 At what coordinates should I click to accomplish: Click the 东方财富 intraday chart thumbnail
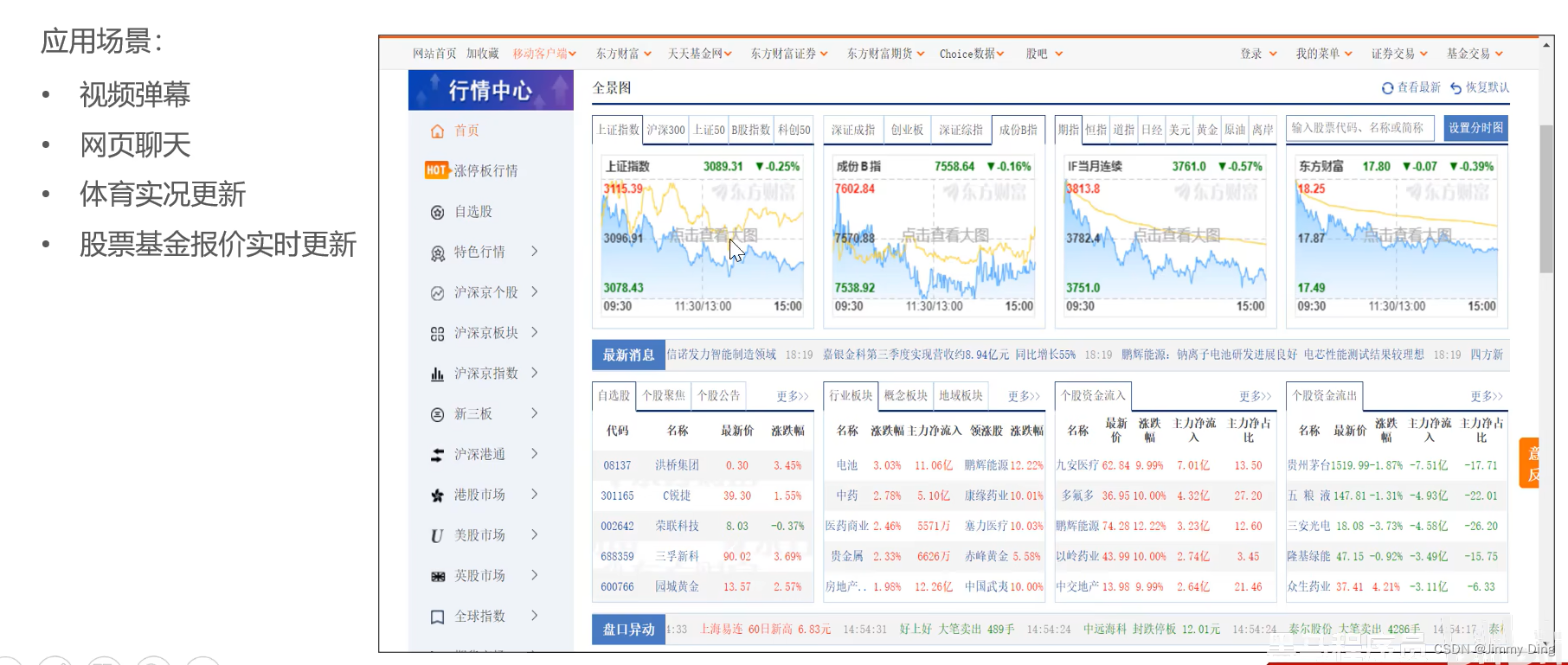[x=1397, y=237]
